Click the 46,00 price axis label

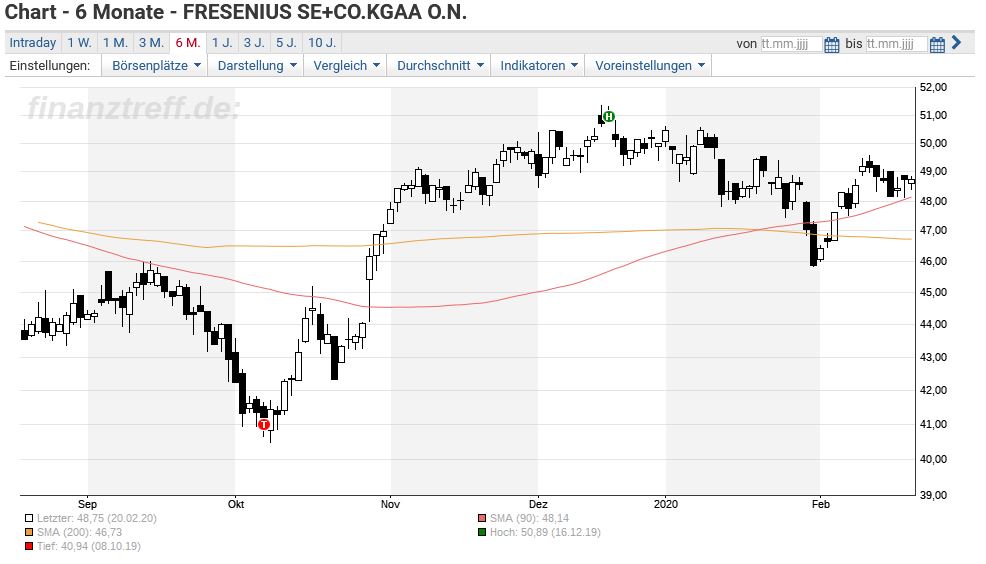coord(933,261)
